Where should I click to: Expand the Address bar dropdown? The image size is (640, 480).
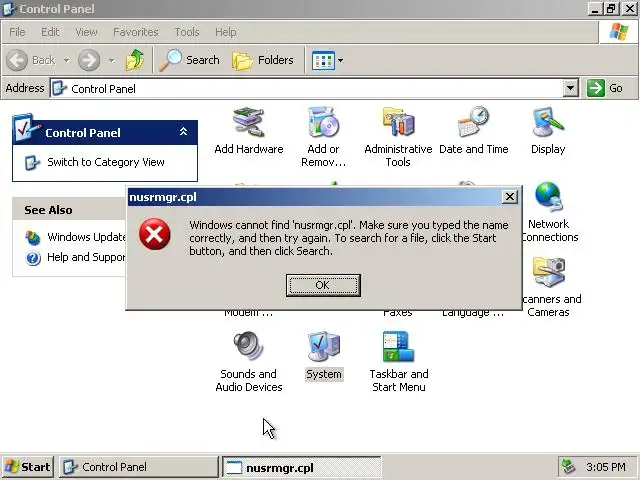[x=571, y=88]
